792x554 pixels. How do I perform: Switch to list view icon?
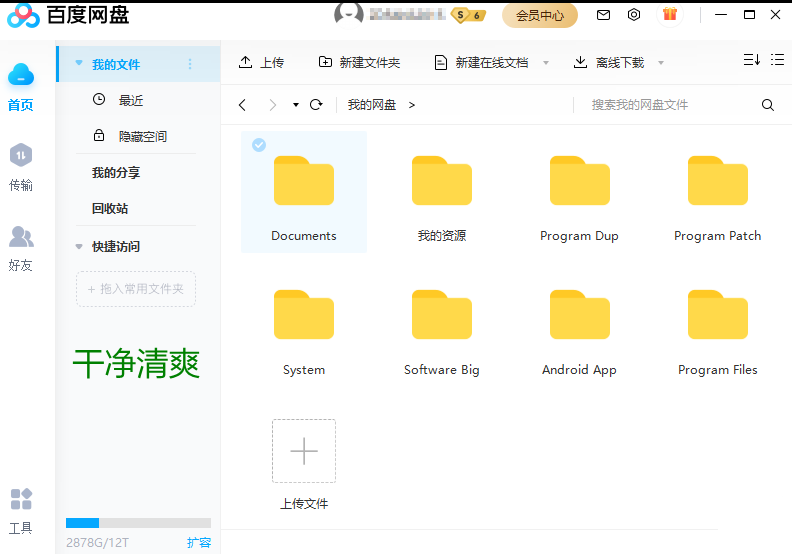[777, 60]
